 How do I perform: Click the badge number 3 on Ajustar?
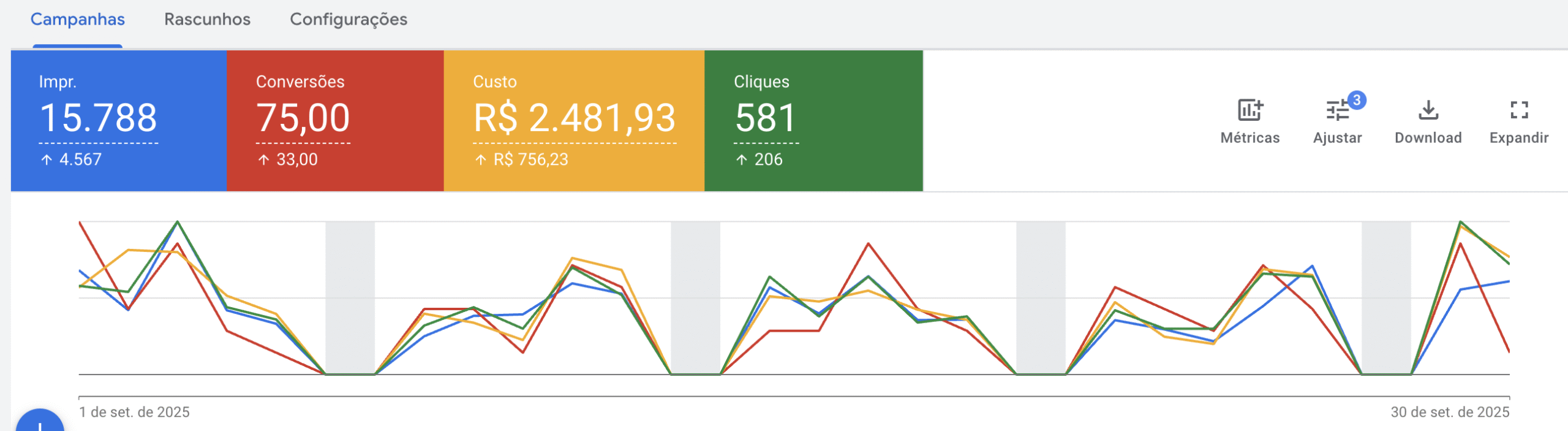tap(1357, 101)
